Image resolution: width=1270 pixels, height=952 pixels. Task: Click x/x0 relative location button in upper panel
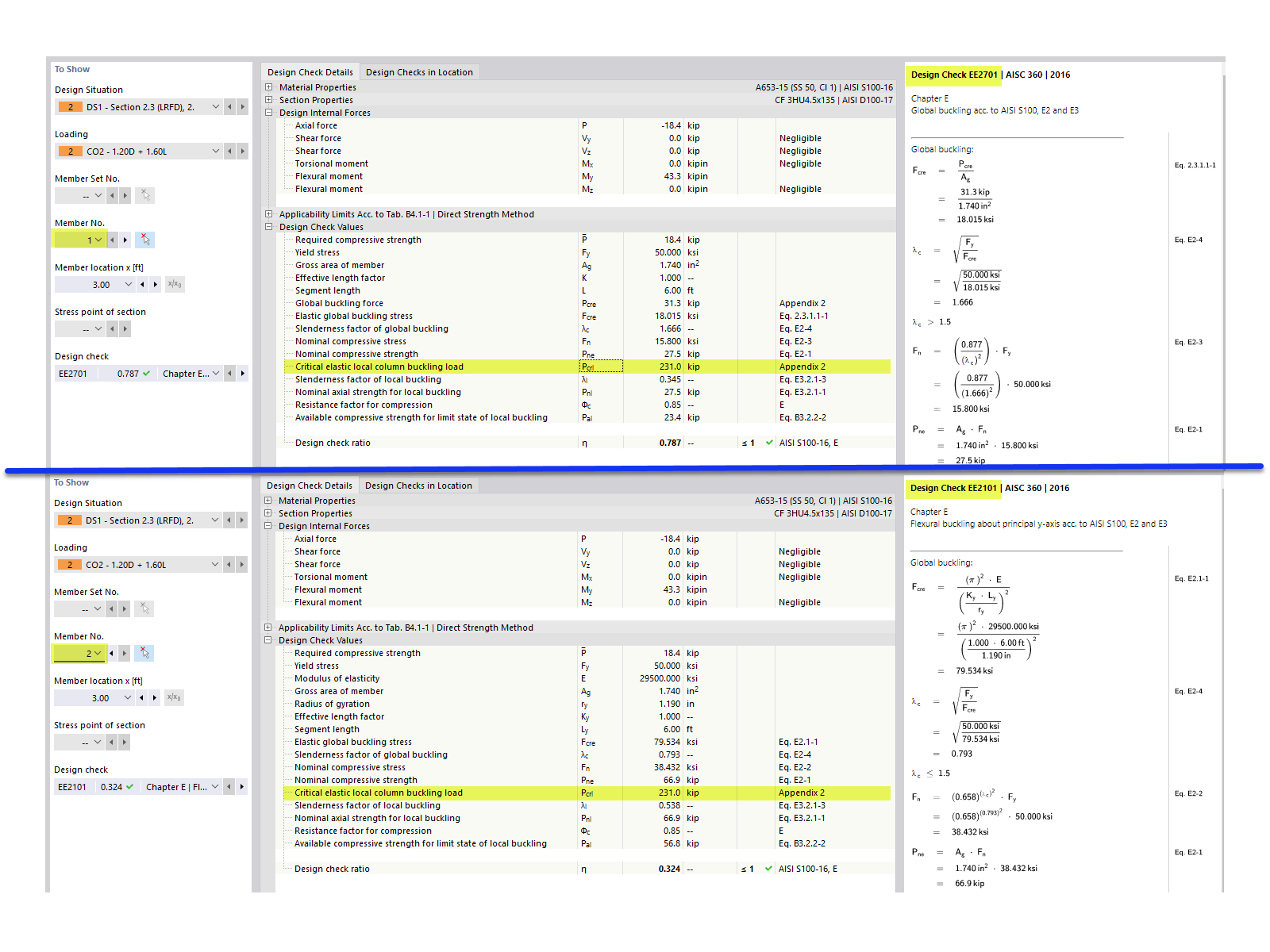point(175,284)
